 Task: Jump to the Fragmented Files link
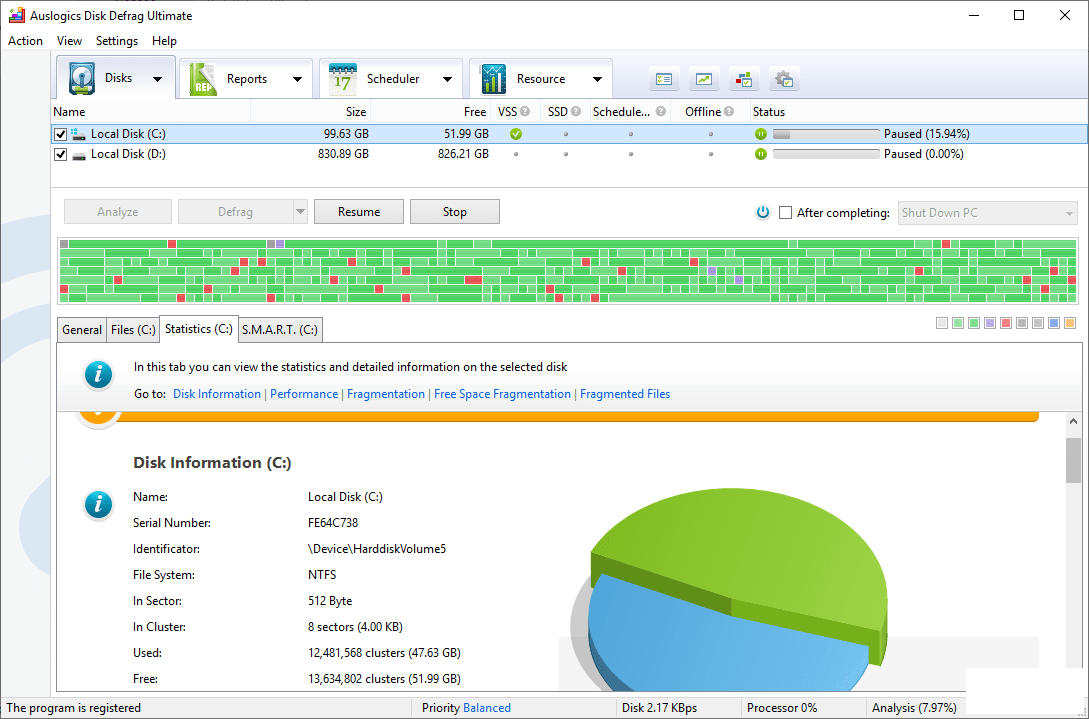(x=625, y=394)
